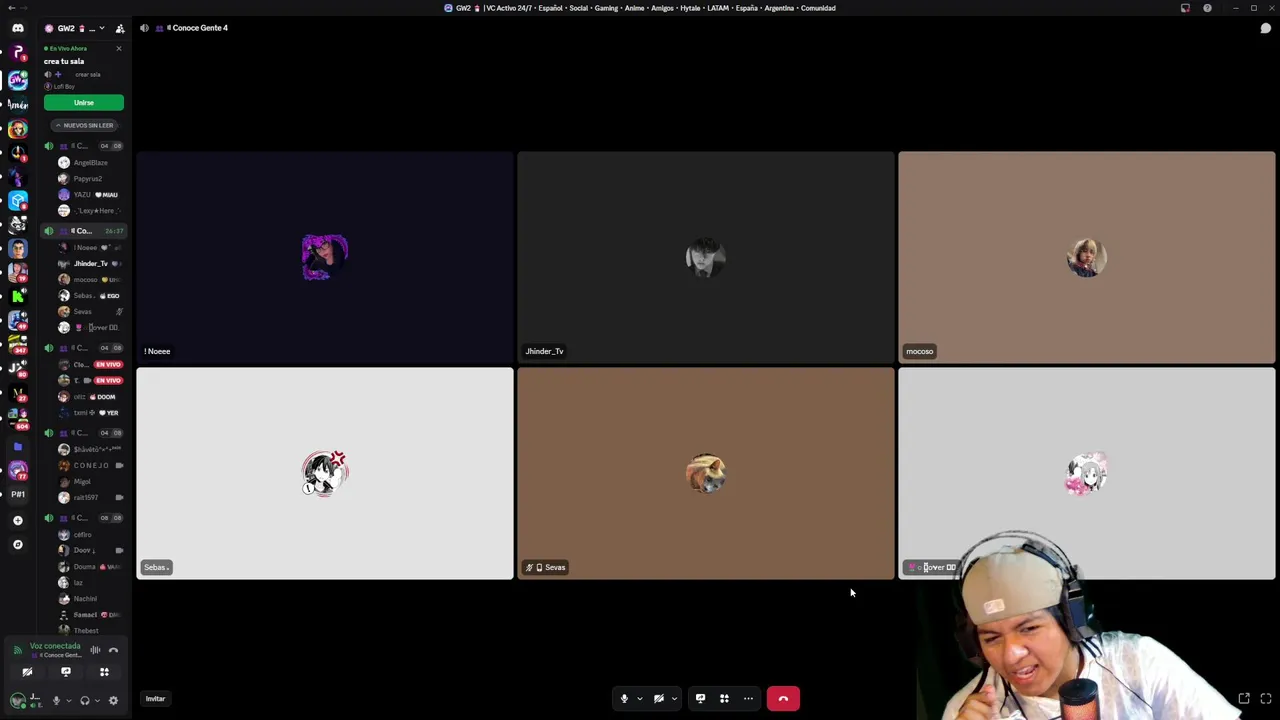Toggle camera in bottom call bar

click(658, 699)
